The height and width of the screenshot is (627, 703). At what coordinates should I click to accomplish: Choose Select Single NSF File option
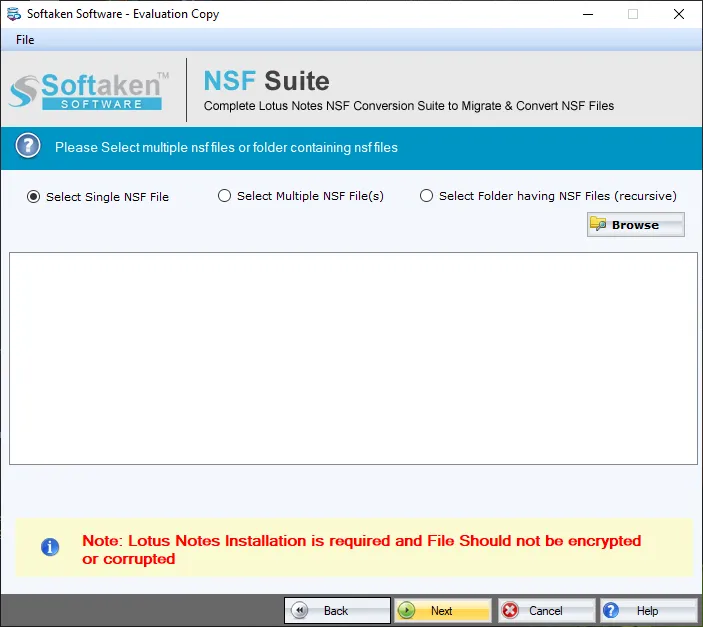point(98,197)
